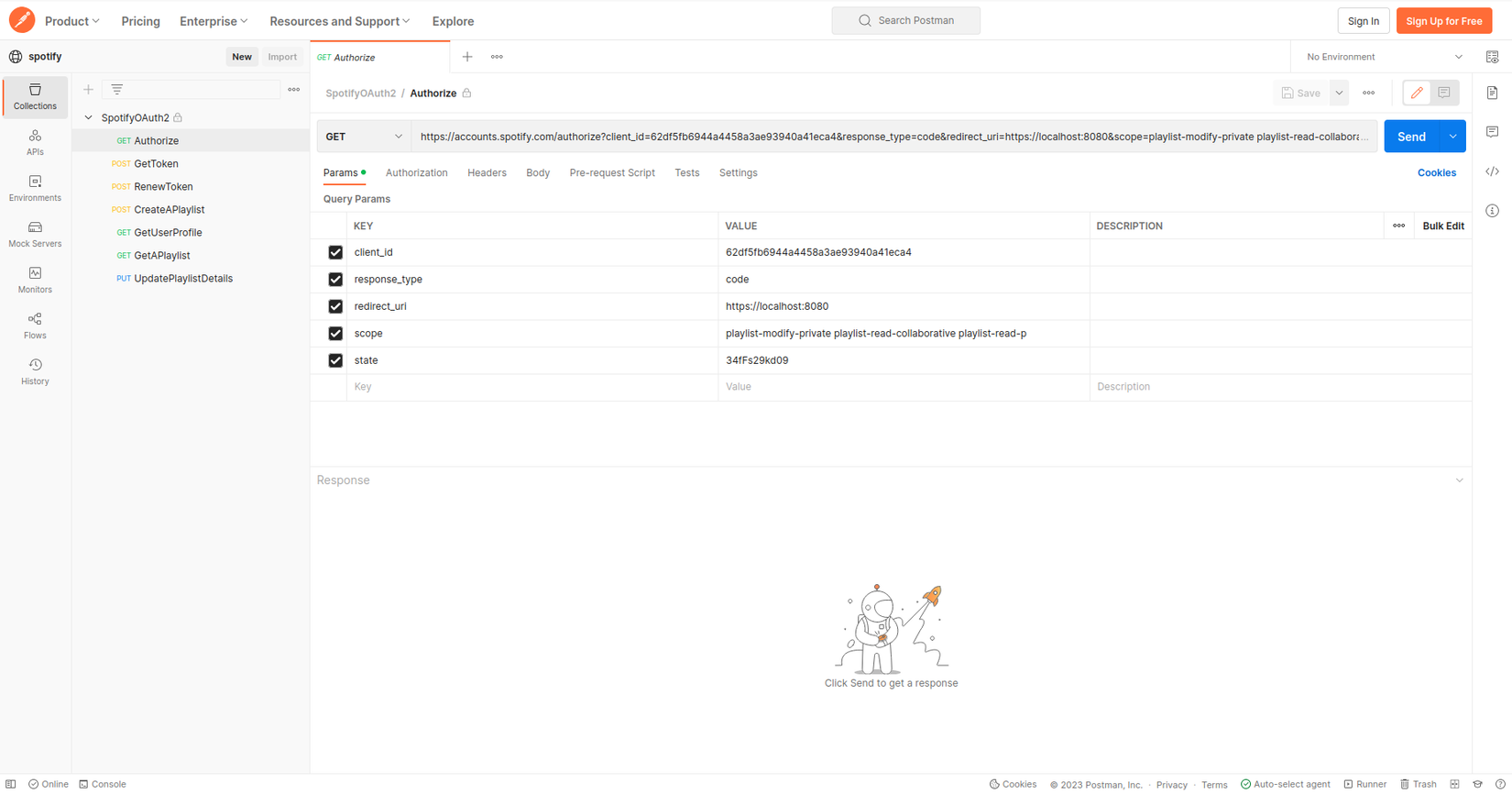Switch to comment mode icon
This screenshot has width=1512, height=794.
pos(1444,93)
